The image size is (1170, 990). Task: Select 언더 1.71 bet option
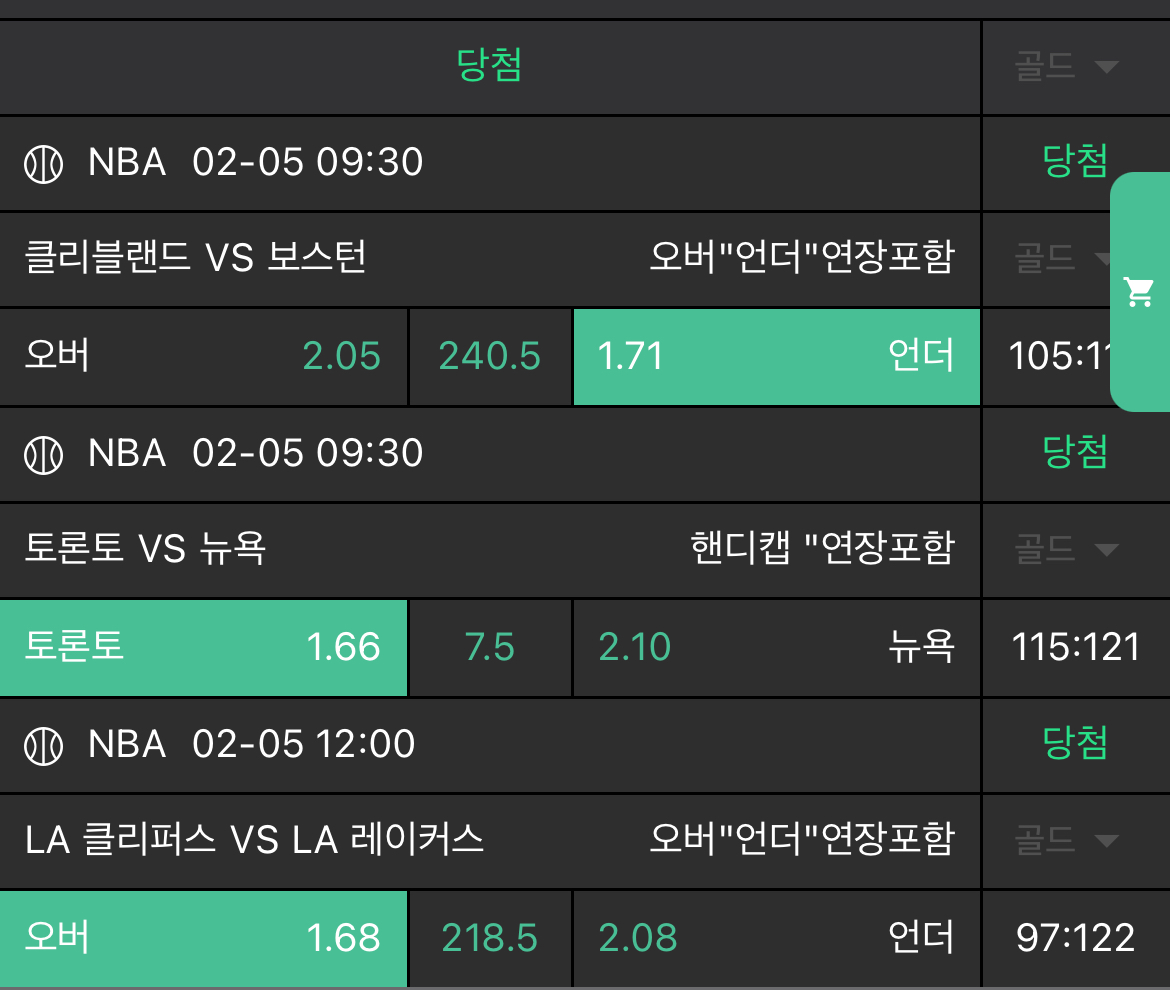pos(776,356)
